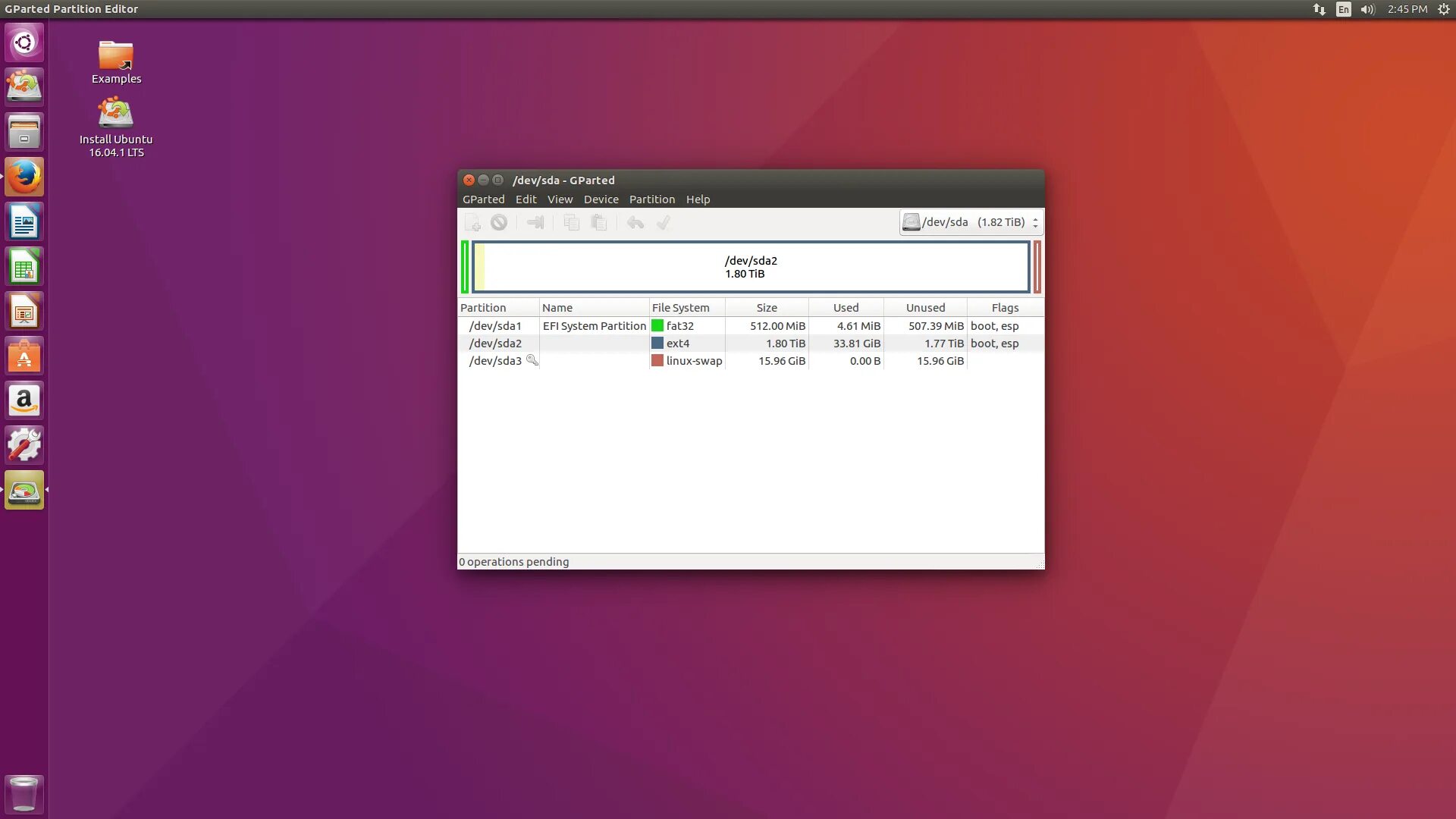1456x819 pixels.
Task: Open the /dev/sda device selector dropdown
Action: [x=971, y=222]
